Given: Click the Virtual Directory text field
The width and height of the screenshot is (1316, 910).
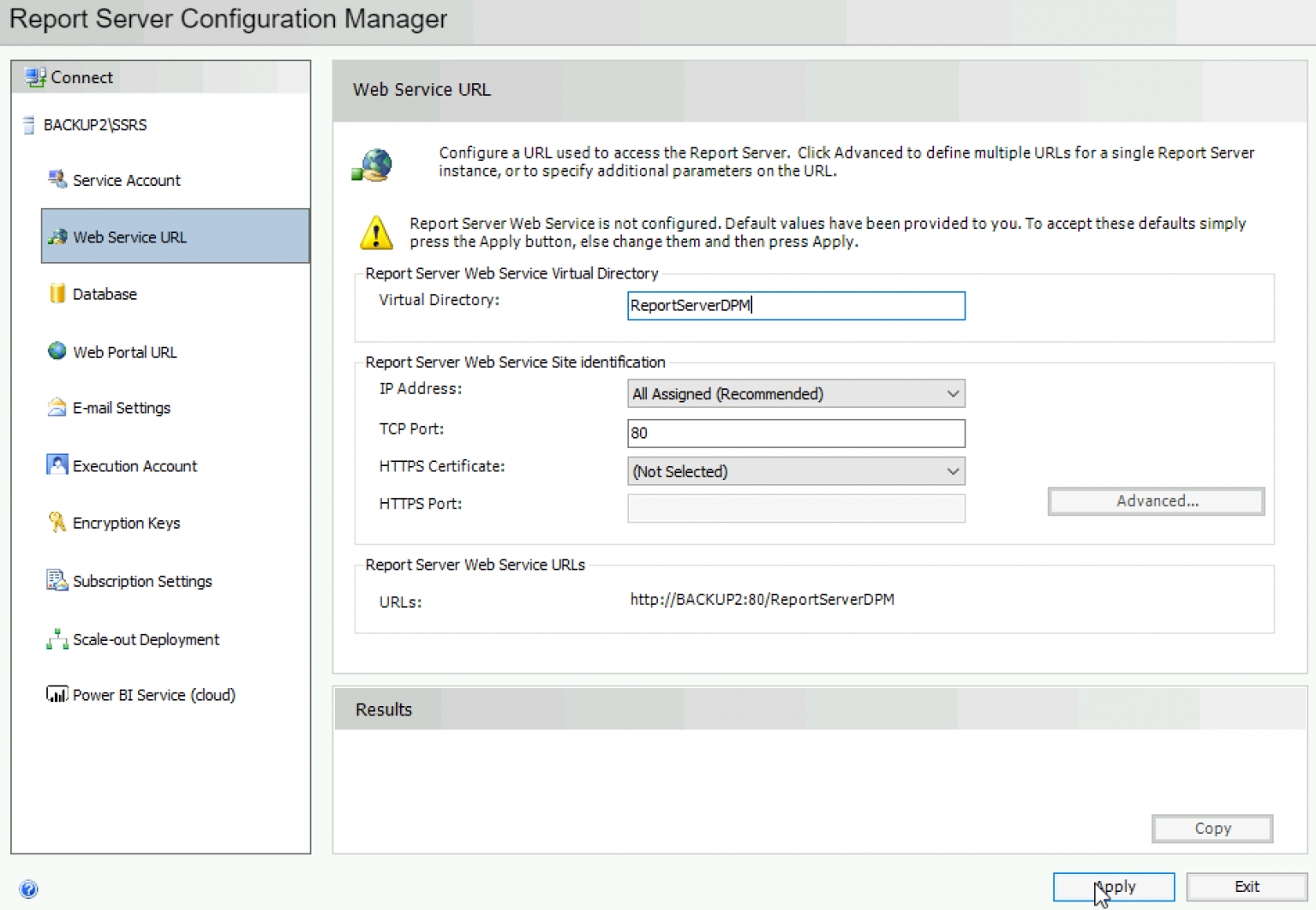Looking at the screenshot, I should pos(795,306).
